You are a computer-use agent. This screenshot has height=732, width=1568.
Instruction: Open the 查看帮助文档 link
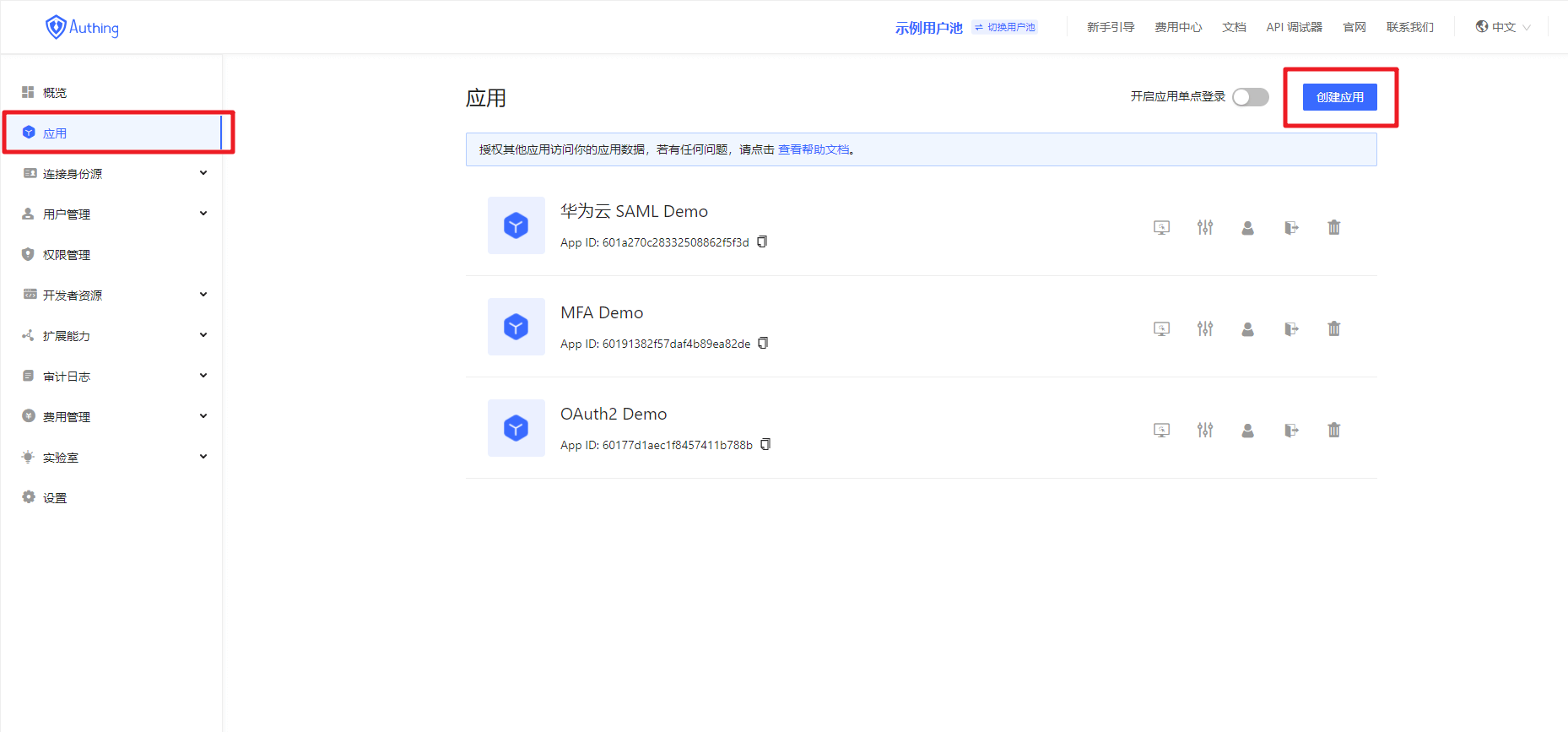(x=814, y=149)
